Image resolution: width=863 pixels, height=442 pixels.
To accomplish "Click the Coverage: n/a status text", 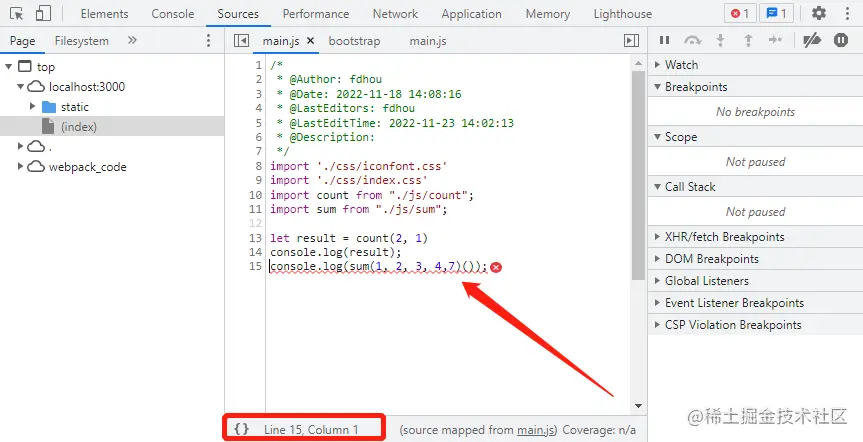I will [599, 430].
